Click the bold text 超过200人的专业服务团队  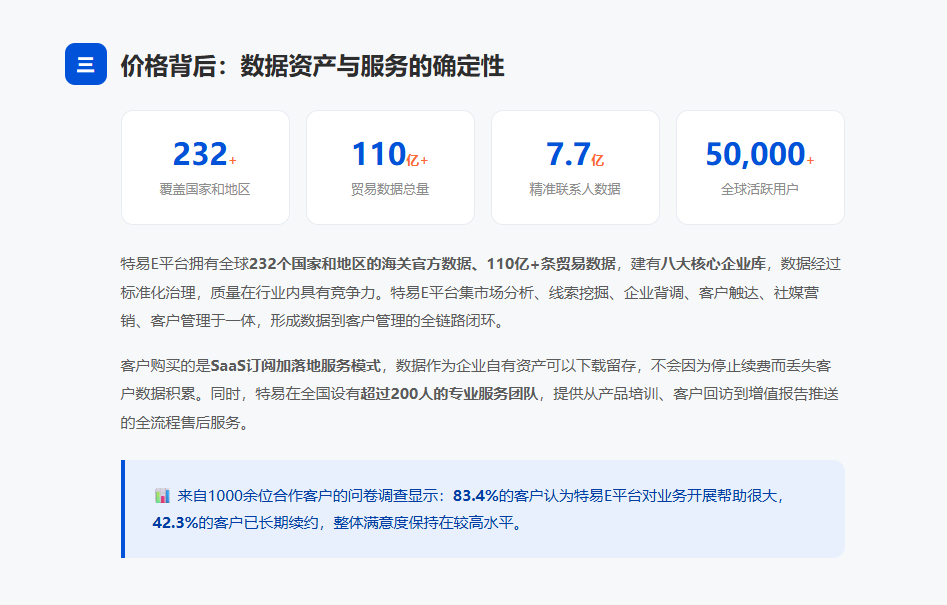[x=449, y=394]
